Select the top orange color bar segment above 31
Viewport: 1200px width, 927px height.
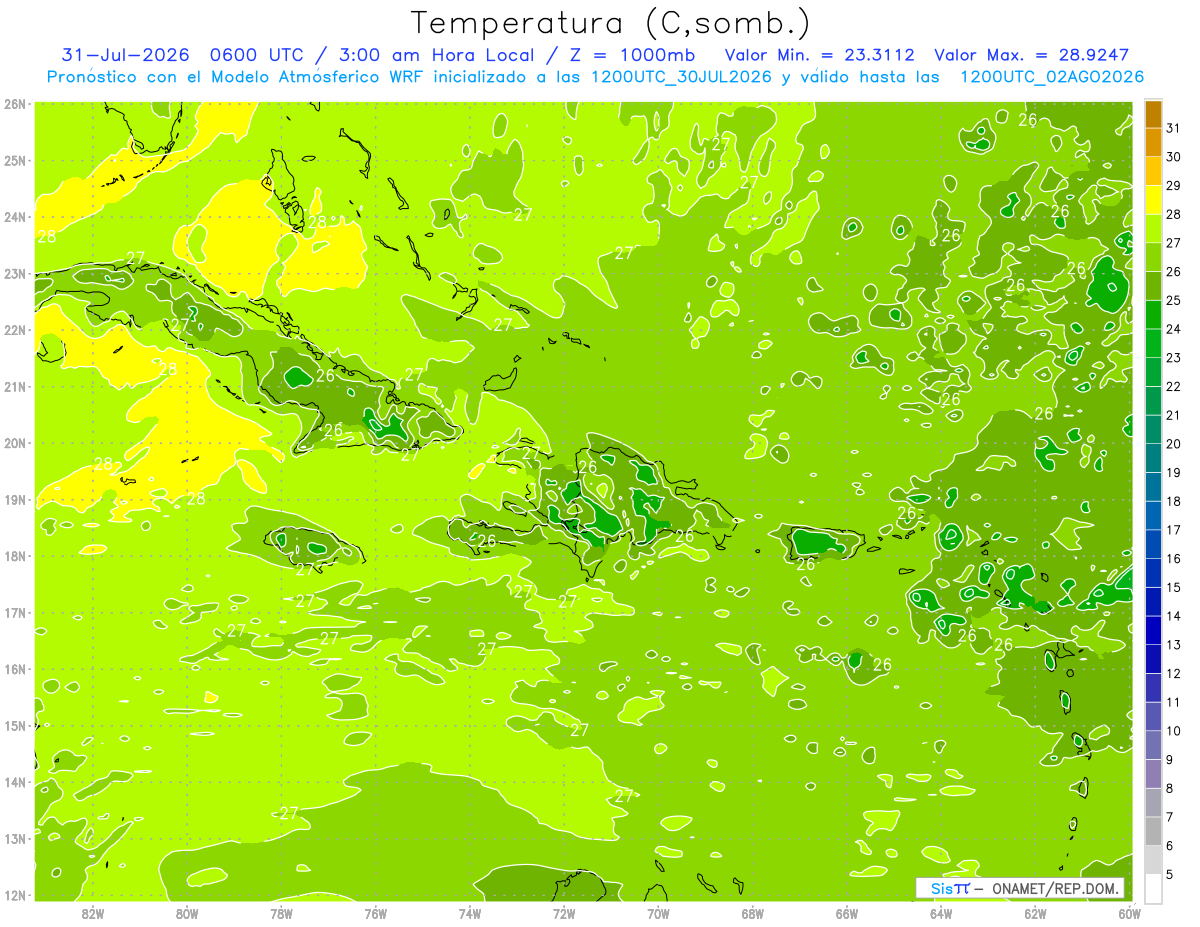pyautogui.click(x=1153, y=114)
